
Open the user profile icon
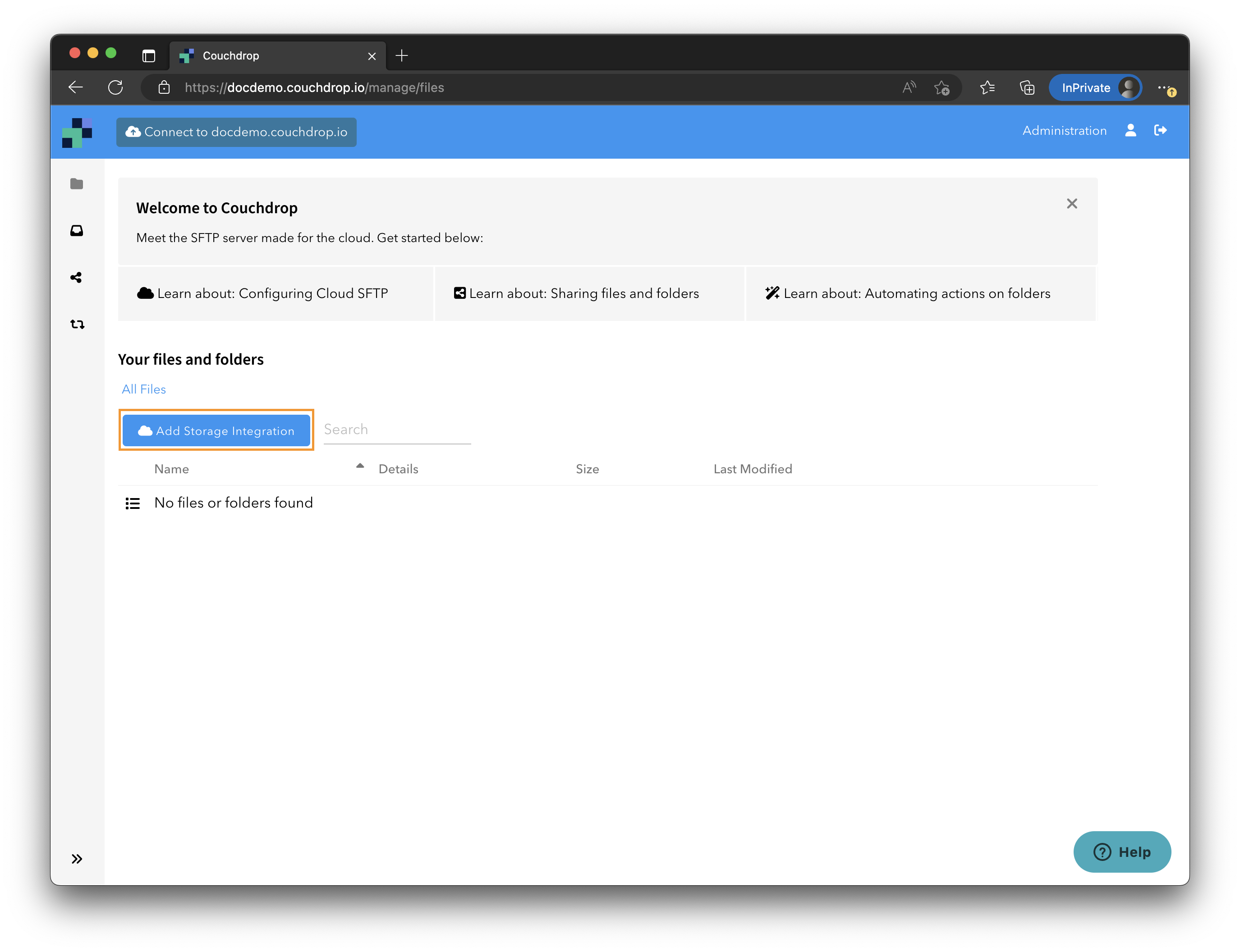tap(1130, 131)
